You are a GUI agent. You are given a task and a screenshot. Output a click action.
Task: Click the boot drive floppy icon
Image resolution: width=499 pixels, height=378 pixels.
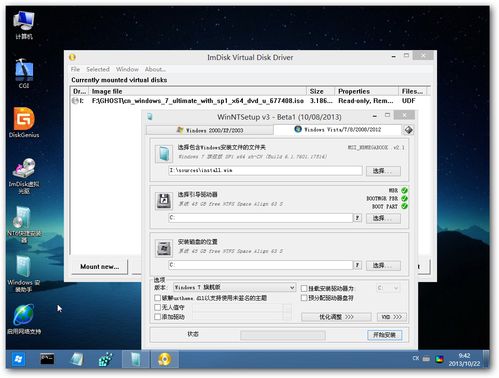164,200
